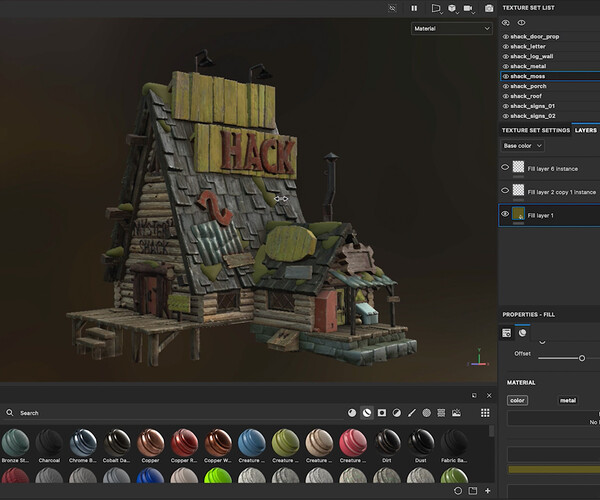
Task: Filter assets by brushes icon
Action: 411,412
